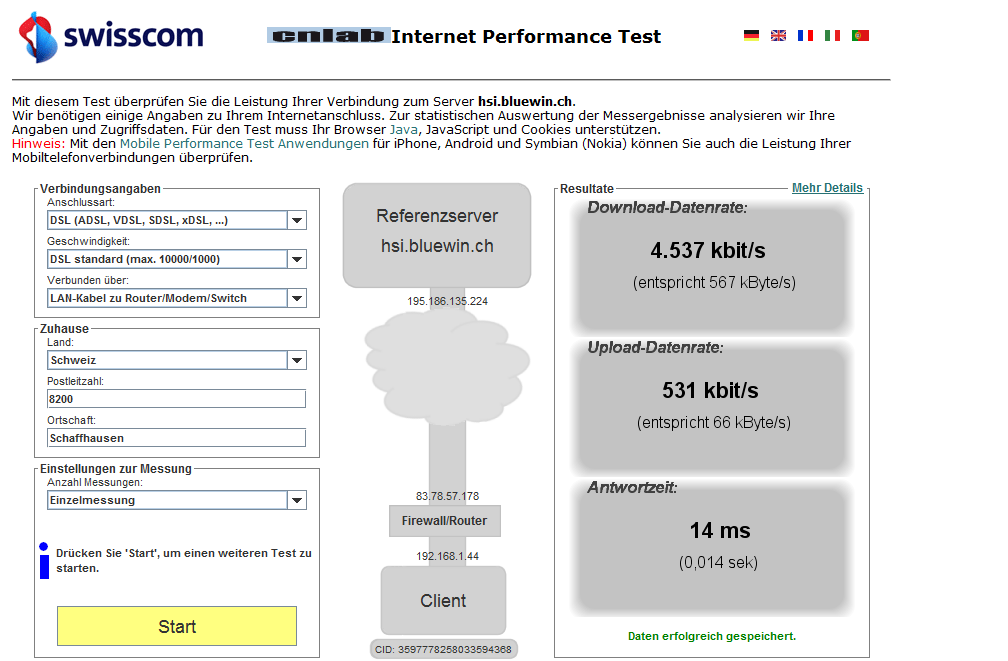Expand the Geschwindigkeit selection list
Viewport: 1008px width, 661px height.
297,258
